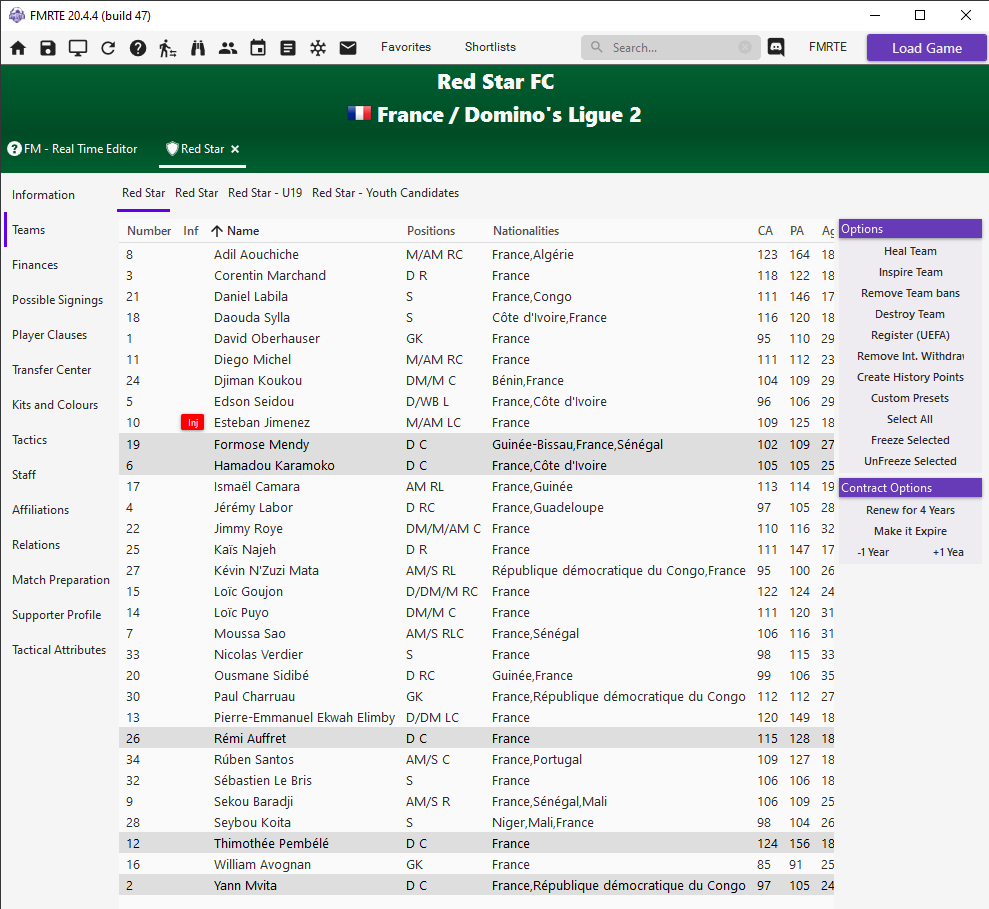Clear search with the circled x icon
This screenshot has width=989, height=909.
745,47
